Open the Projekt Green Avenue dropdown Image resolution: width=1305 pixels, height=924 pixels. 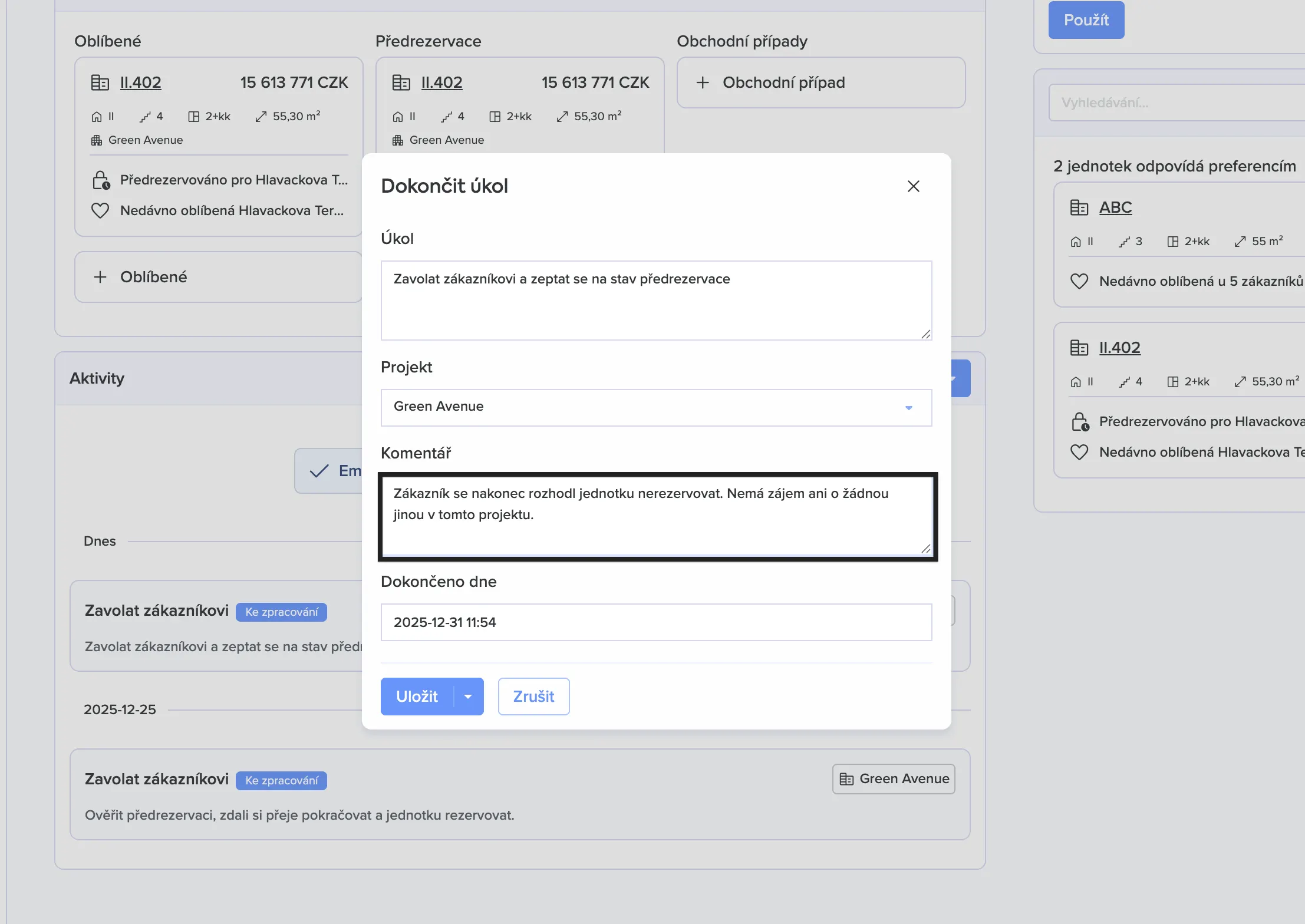tap(655, 407)
